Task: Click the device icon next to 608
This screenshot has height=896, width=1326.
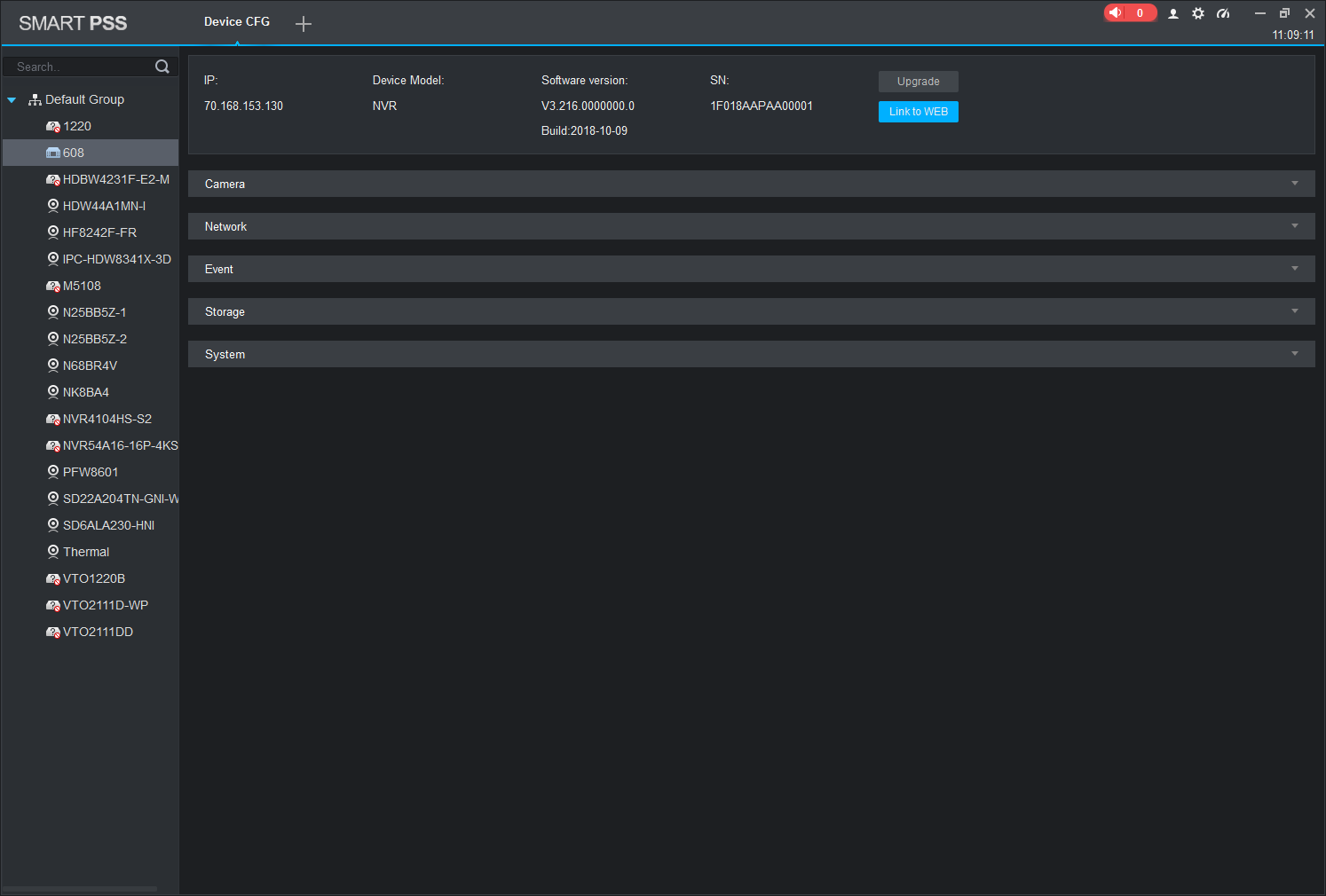Action: coord(53,153)
